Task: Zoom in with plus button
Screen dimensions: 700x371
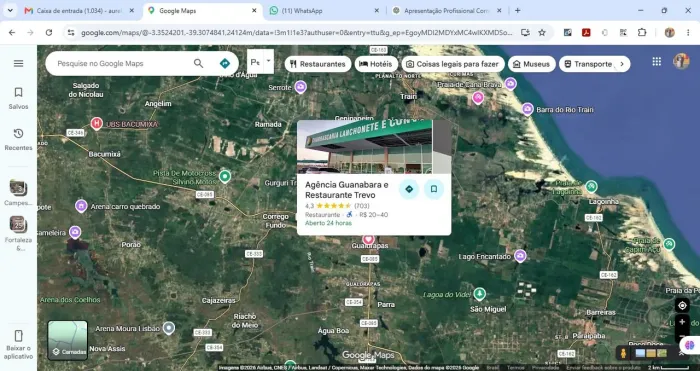Action: coord(682,322)
